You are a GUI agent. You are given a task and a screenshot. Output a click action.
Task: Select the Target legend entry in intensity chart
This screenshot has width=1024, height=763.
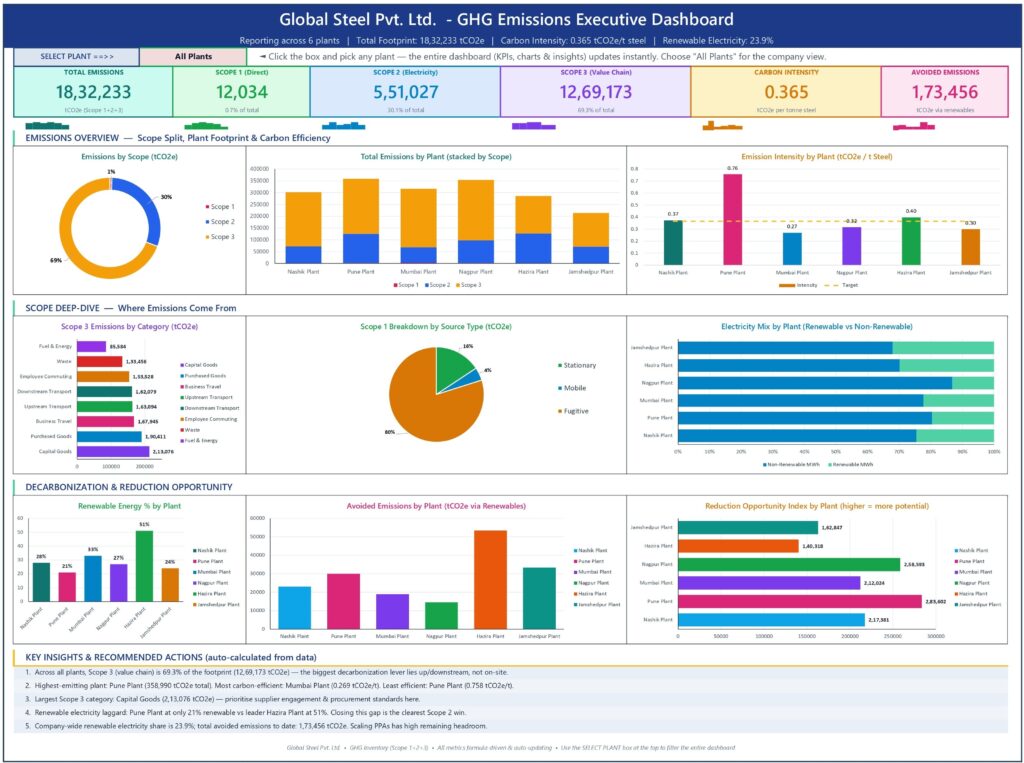[x=842, y=285]
